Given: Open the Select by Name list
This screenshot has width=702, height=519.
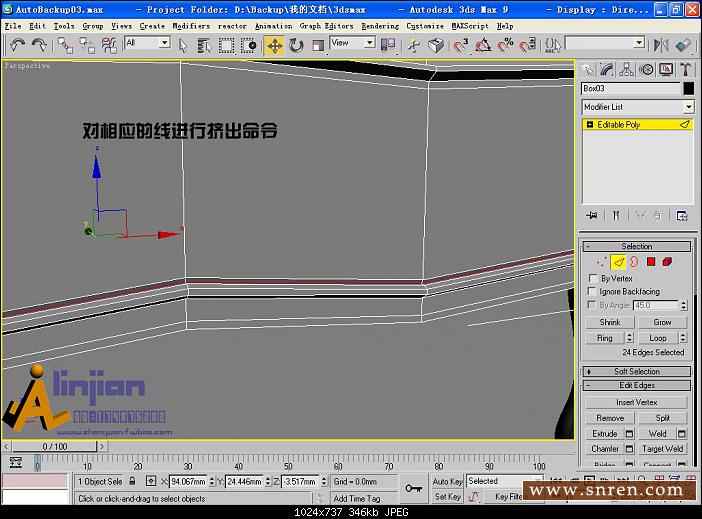Looking at the screenshot, I should click(x=204, y=45).
